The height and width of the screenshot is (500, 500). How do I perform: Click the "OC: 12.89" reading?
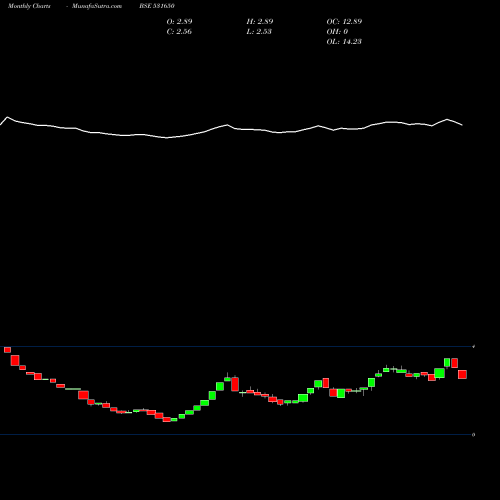click(x=344, y=21)
